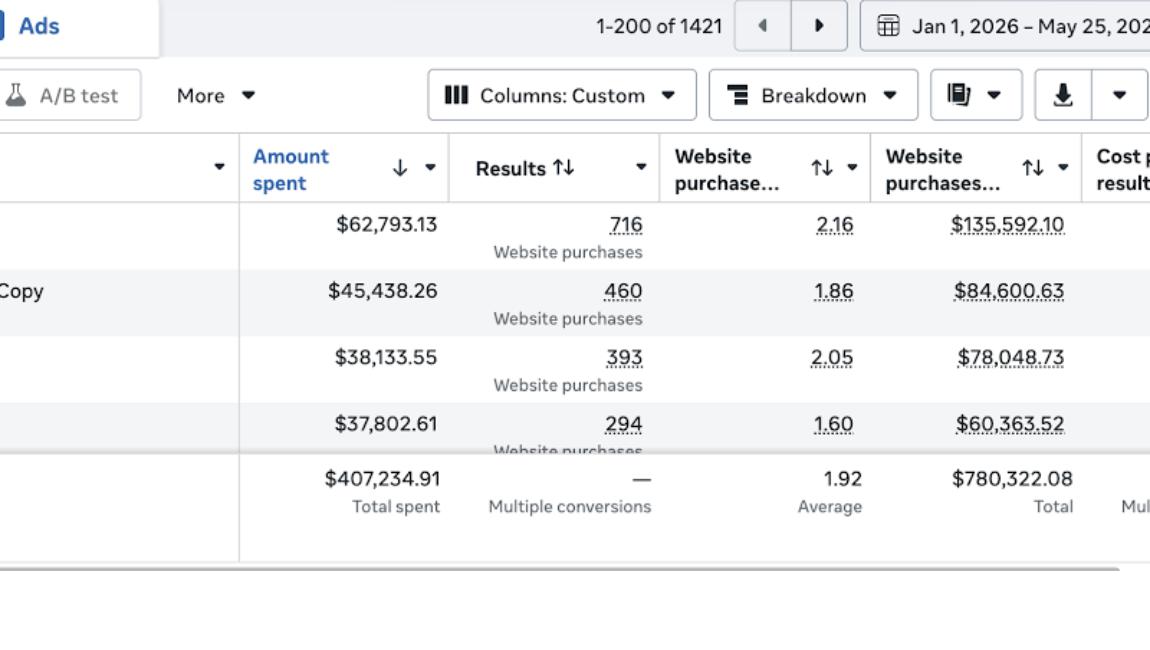The width and height of the screenshot is (1150, 650).
Task: Click the Breakdown stacked-bars icon
Action: [738, 95]
